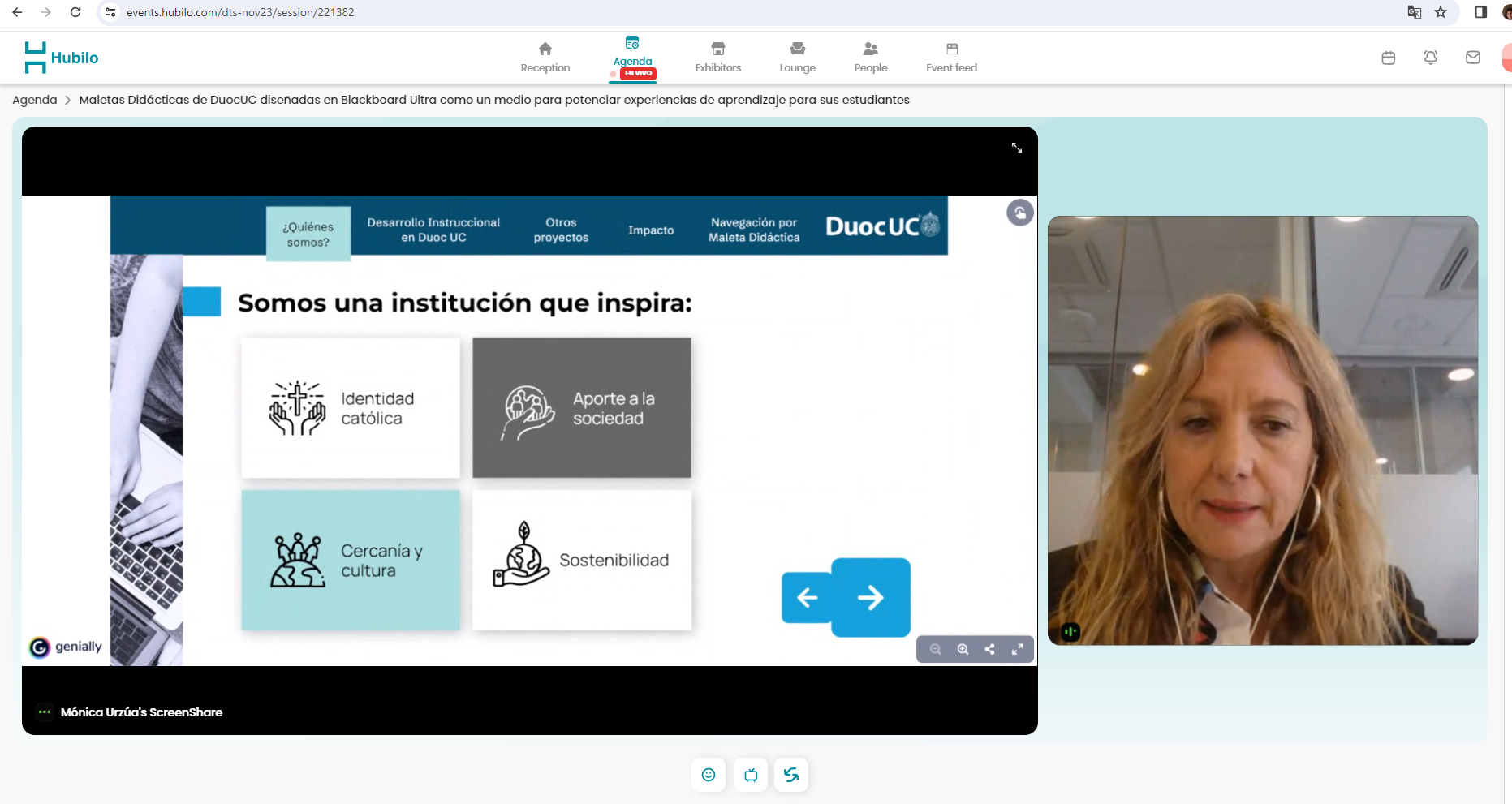Screen dimensions: 1512x804
Task: Zoom out genially presentation
Action: point(936,649)
